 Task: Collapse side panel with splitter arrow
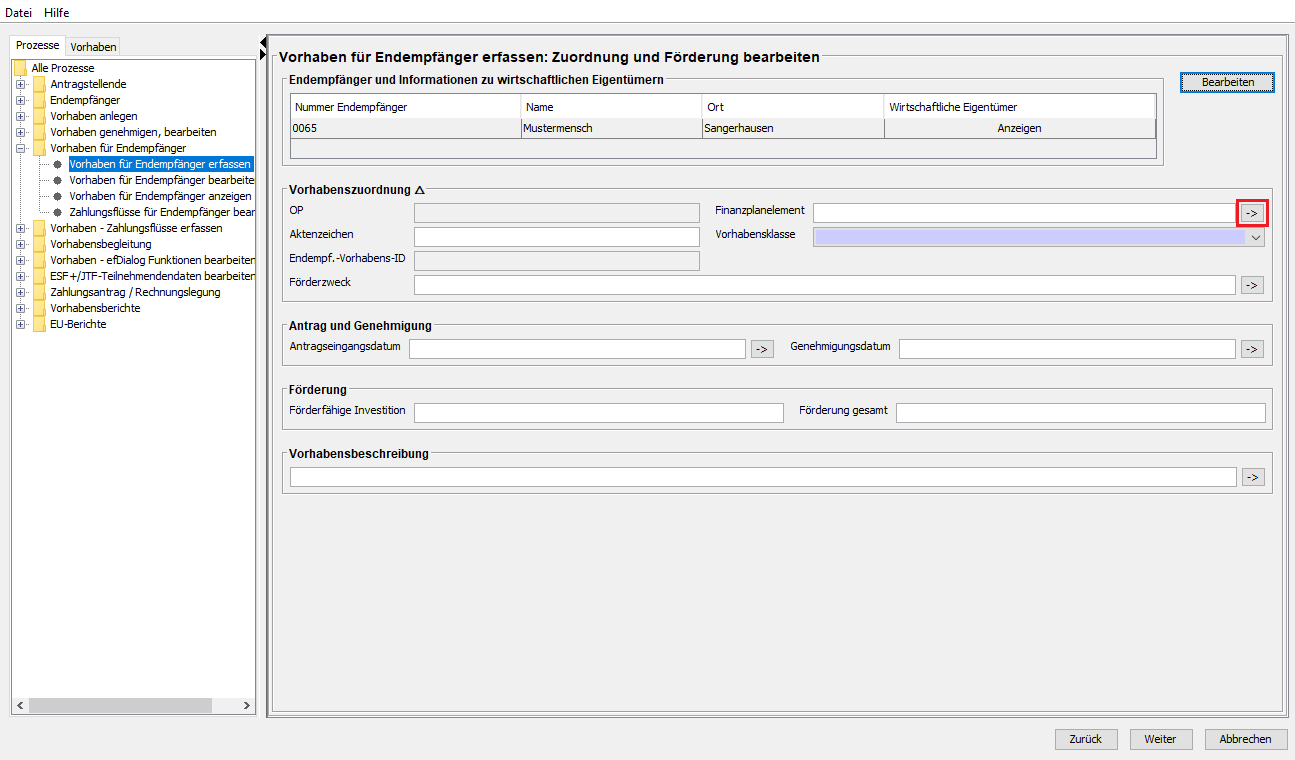coord(263,41)
